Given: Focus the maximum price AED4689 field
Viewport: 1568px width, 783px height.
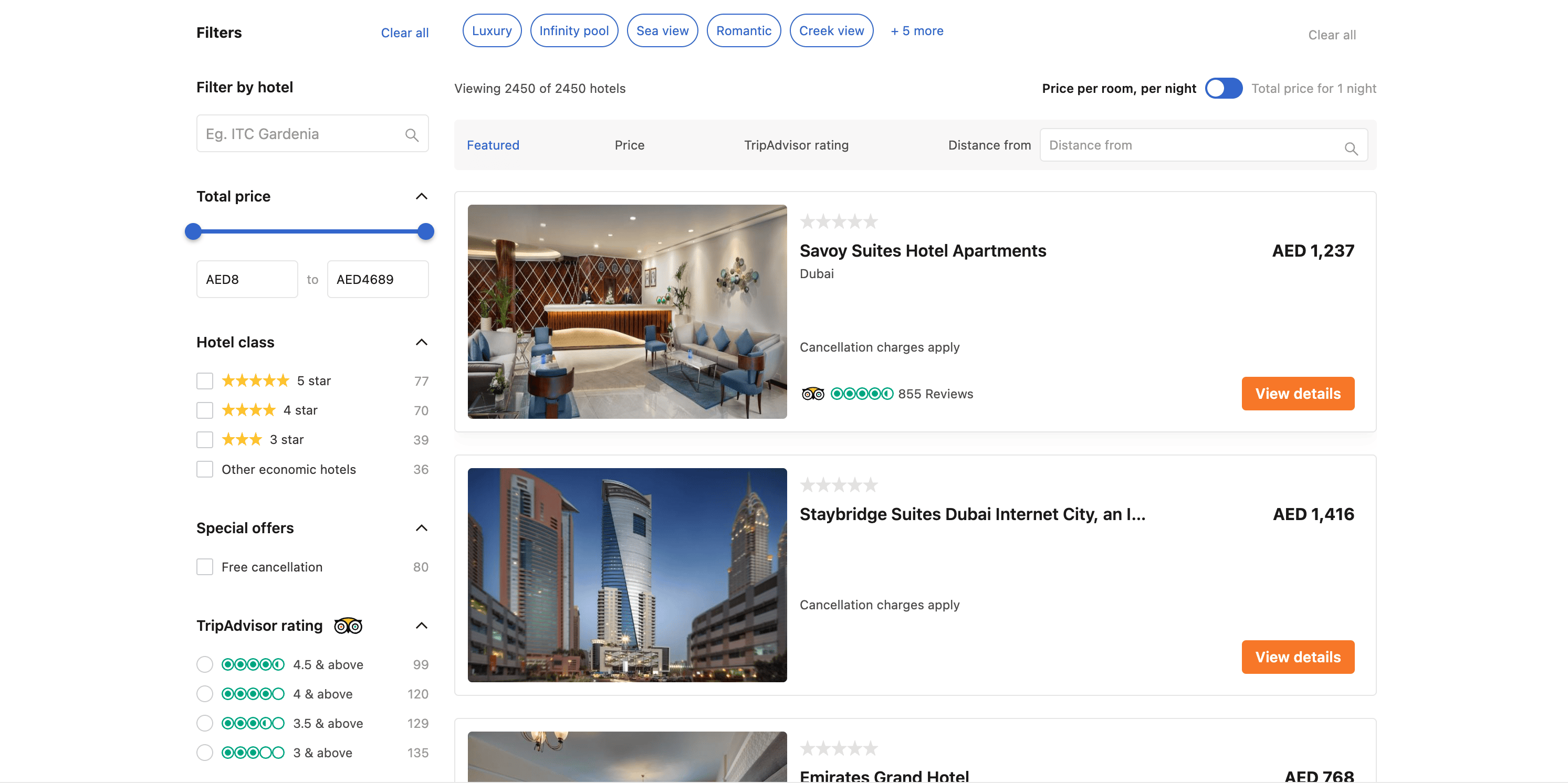Looking at the screenshot, I should click(x=378, y=279).
